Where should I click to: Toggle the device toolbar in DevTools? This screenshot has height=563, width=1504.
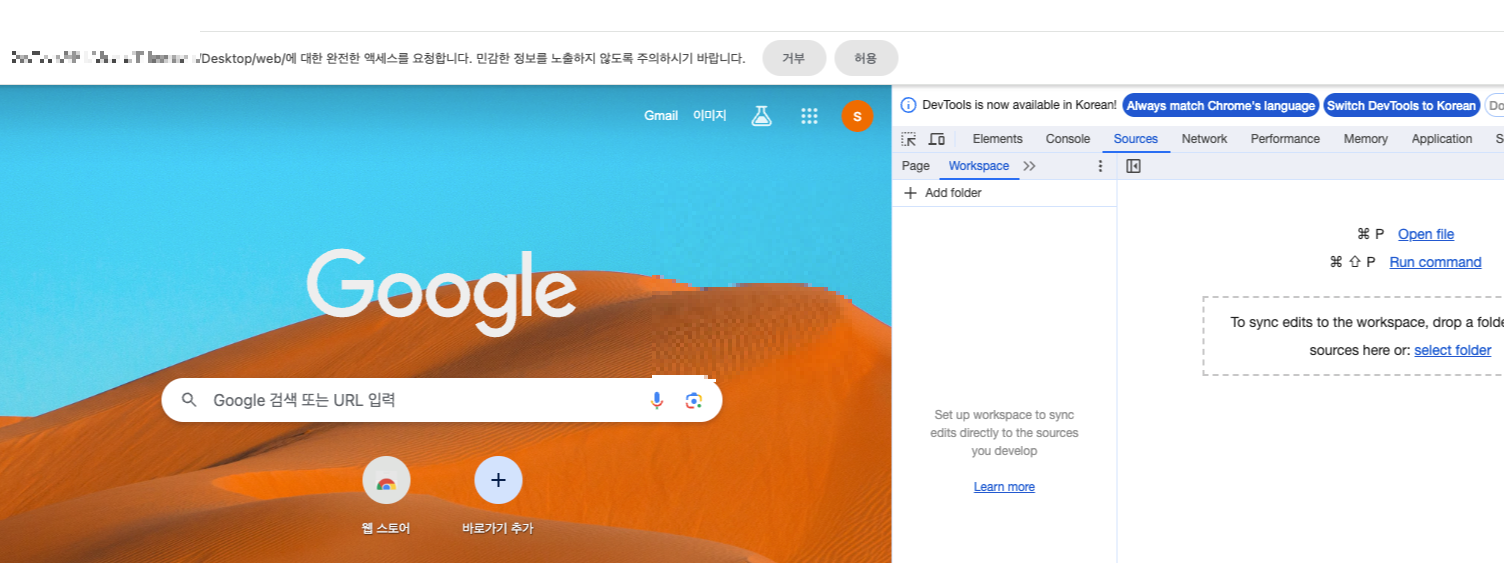[x=937, y=139]
